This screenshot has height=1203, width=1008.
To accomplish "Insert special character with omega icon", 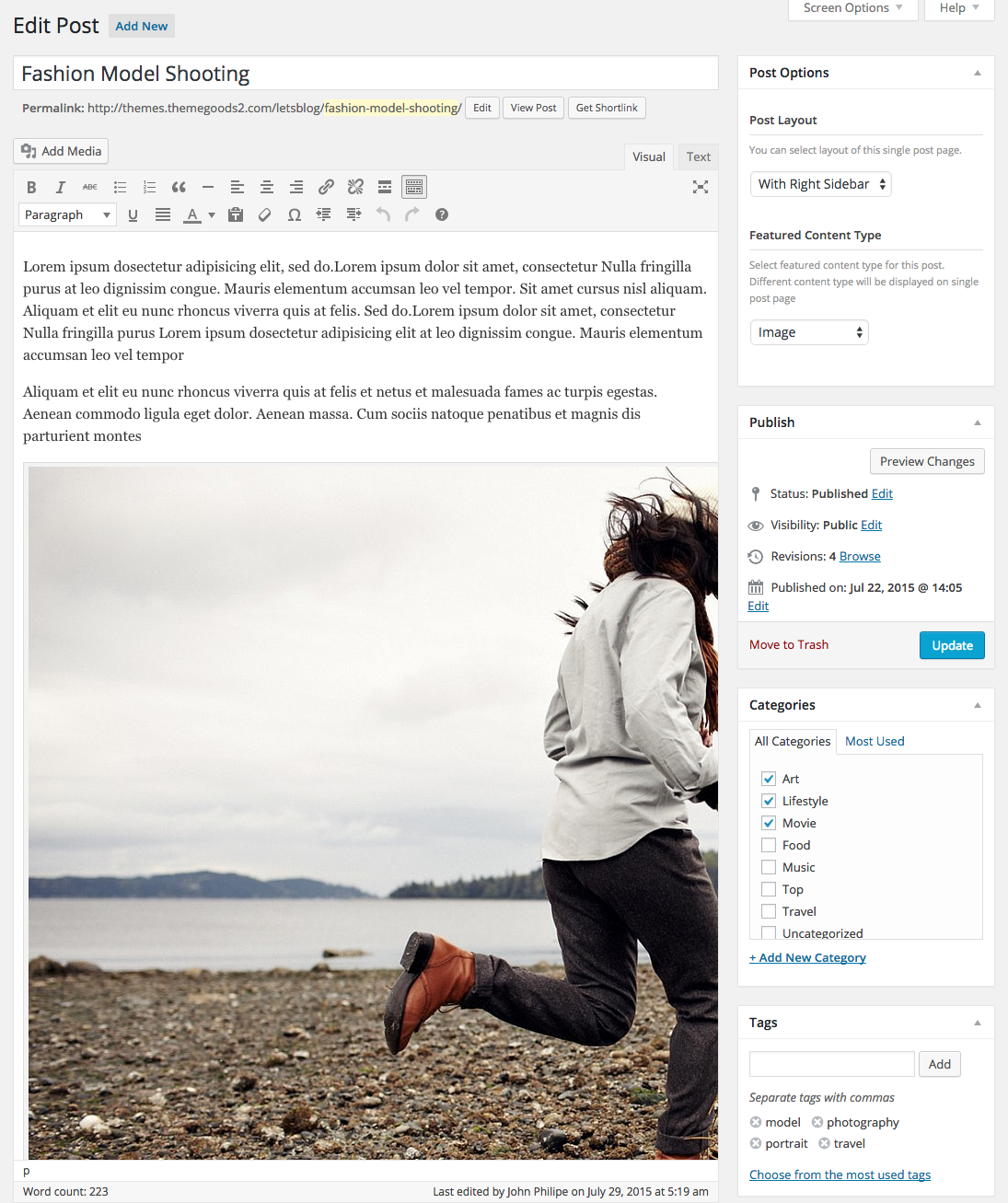I will click(x=295, y=214).
